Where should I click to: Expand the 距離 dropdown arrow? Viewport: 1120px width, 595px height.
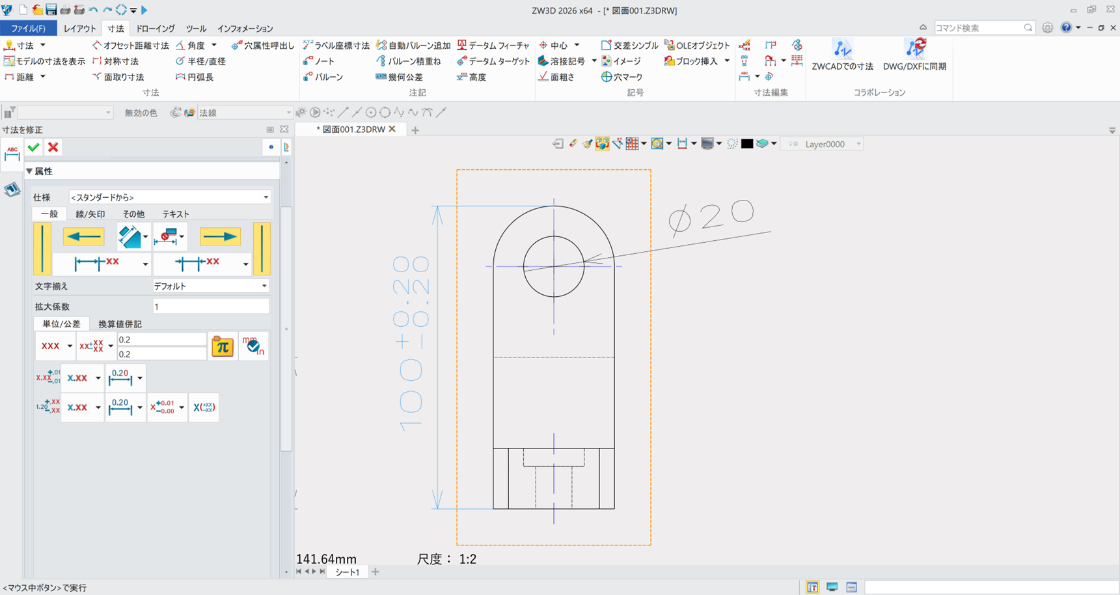pyautogui.click(x=43, y=77)
